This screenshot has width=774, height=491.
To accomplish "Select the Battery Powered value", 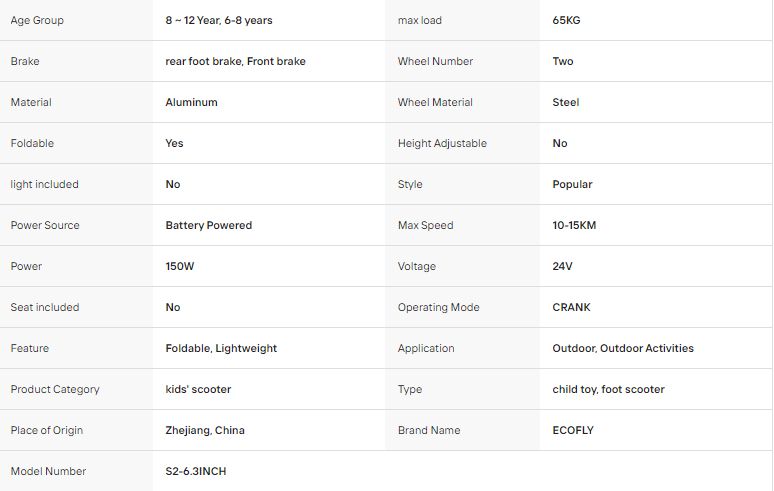I will click(x=209, y=225).
